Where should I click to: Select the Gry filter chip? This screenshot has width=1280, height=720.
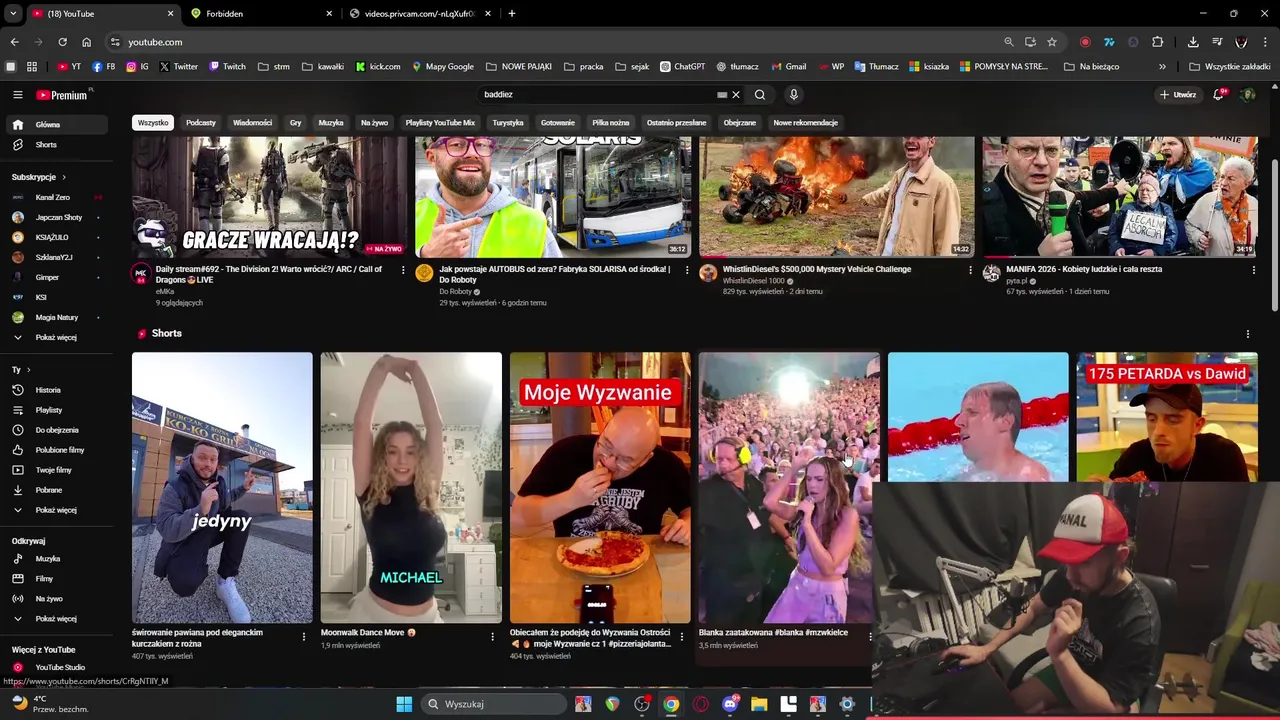pos(296,123)
